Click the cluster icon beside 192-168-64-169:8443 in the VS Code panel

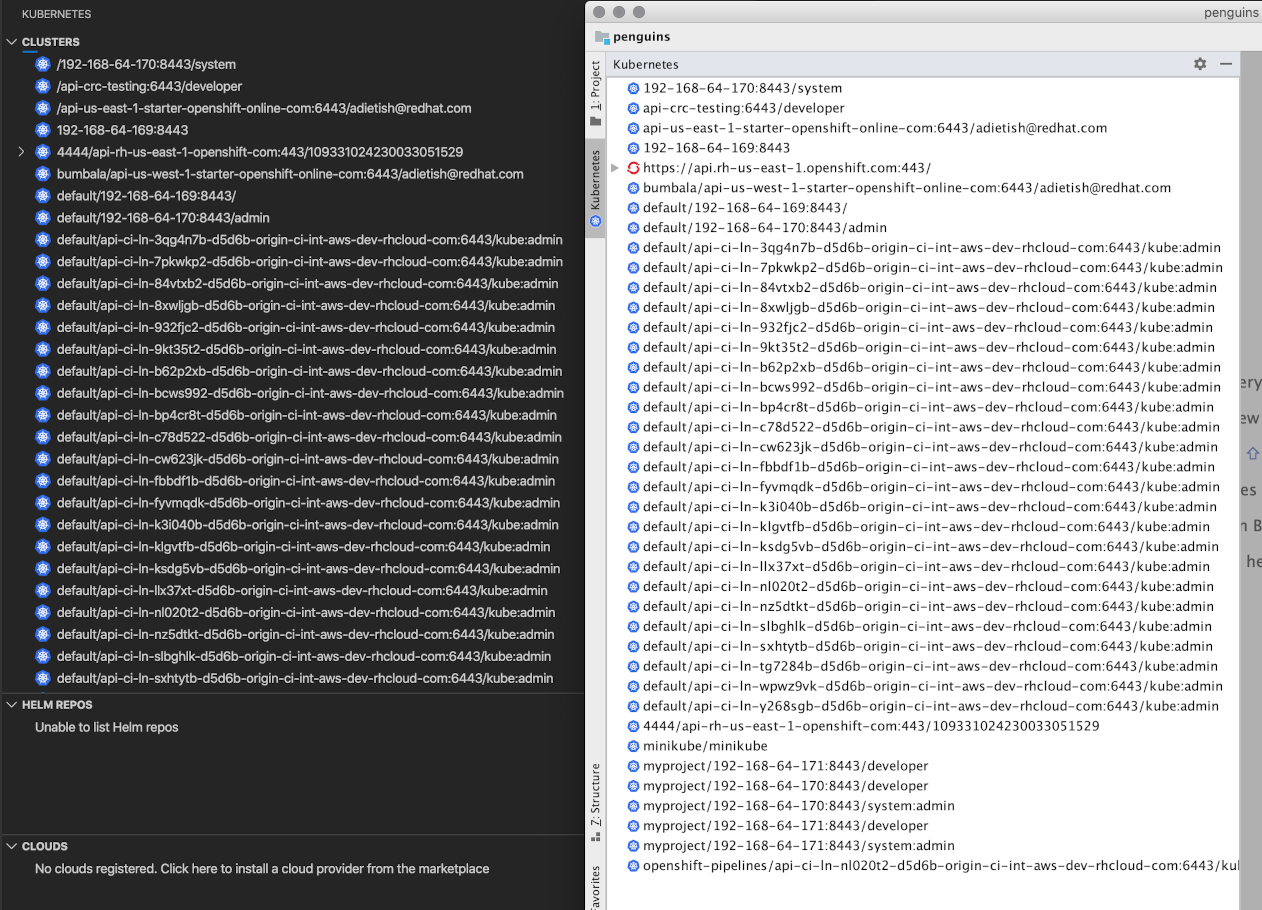pos(42,130)
